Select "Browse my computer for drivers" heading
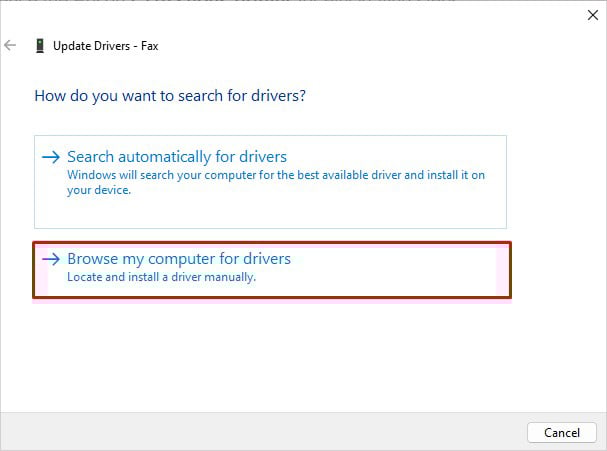 tap(179, 259)
